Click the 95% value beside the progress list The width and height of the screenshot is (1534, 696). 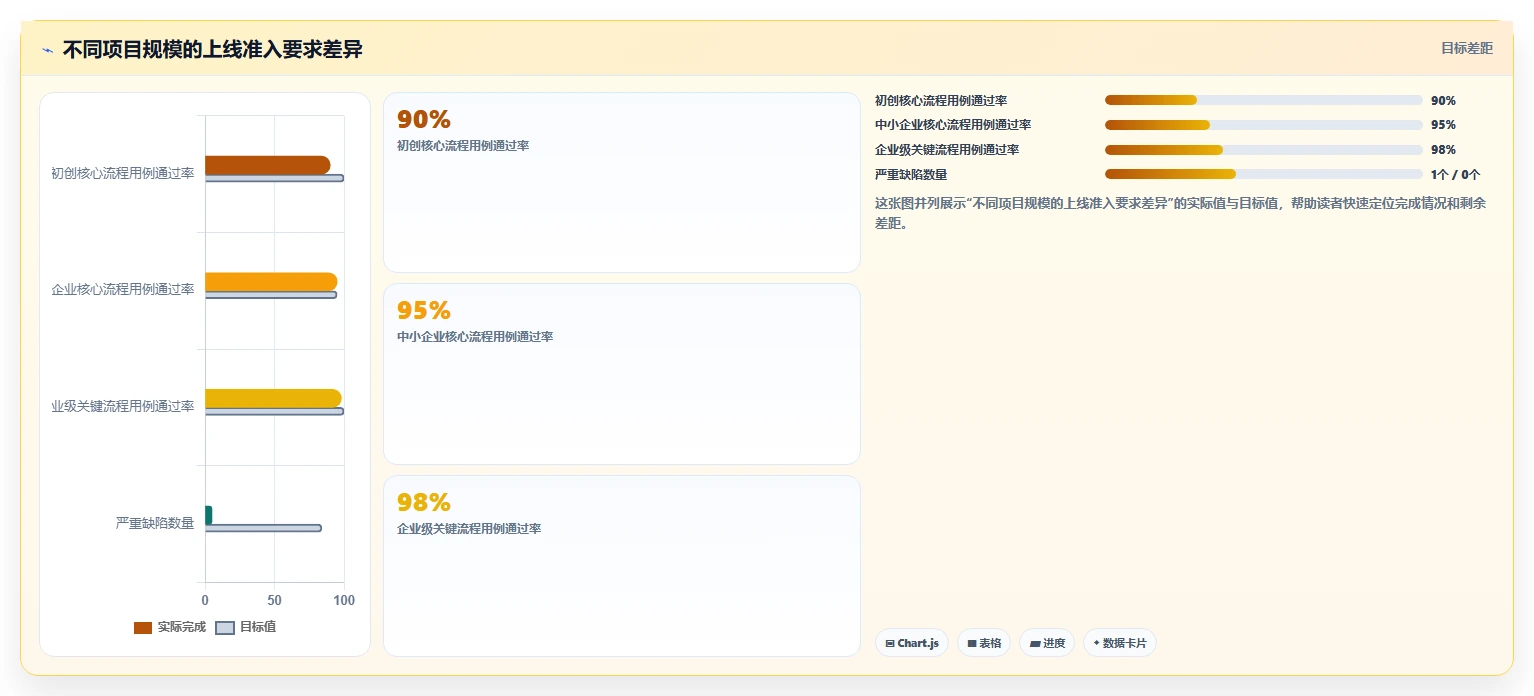coord(1443,125)
